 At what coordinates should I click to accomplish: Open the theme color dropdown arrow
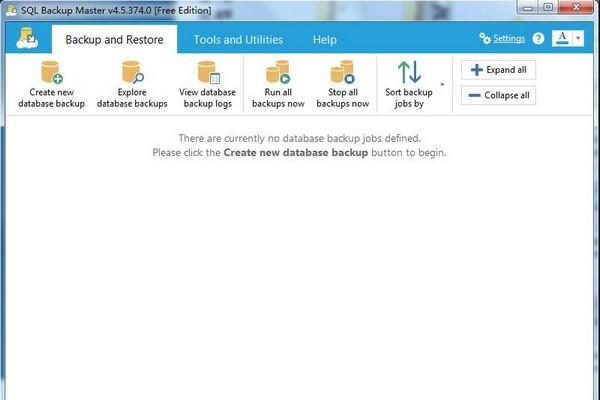pyautogui.click(x=578, y=38)
